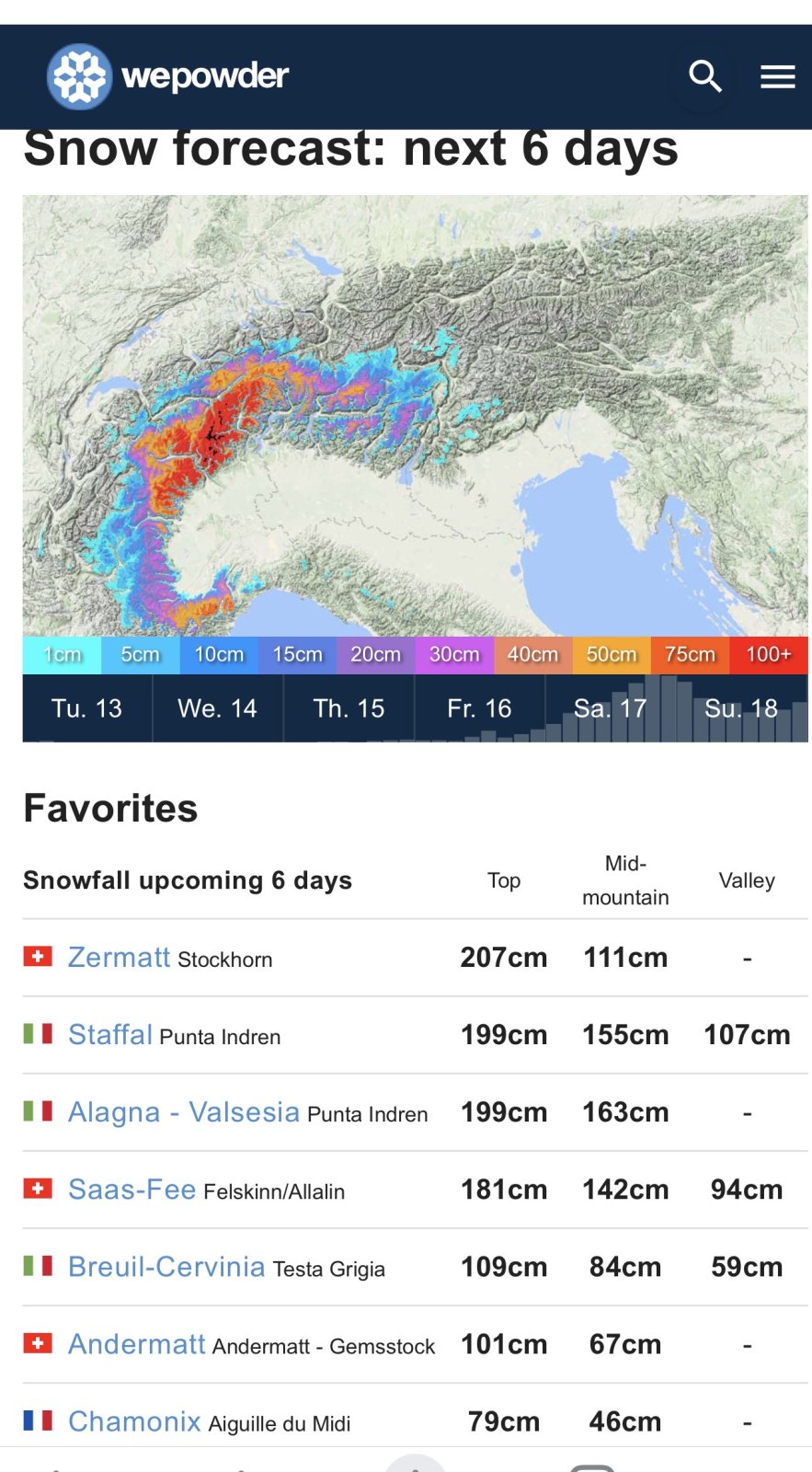Tap the wepowder snowflake logo

pos(80,76)
